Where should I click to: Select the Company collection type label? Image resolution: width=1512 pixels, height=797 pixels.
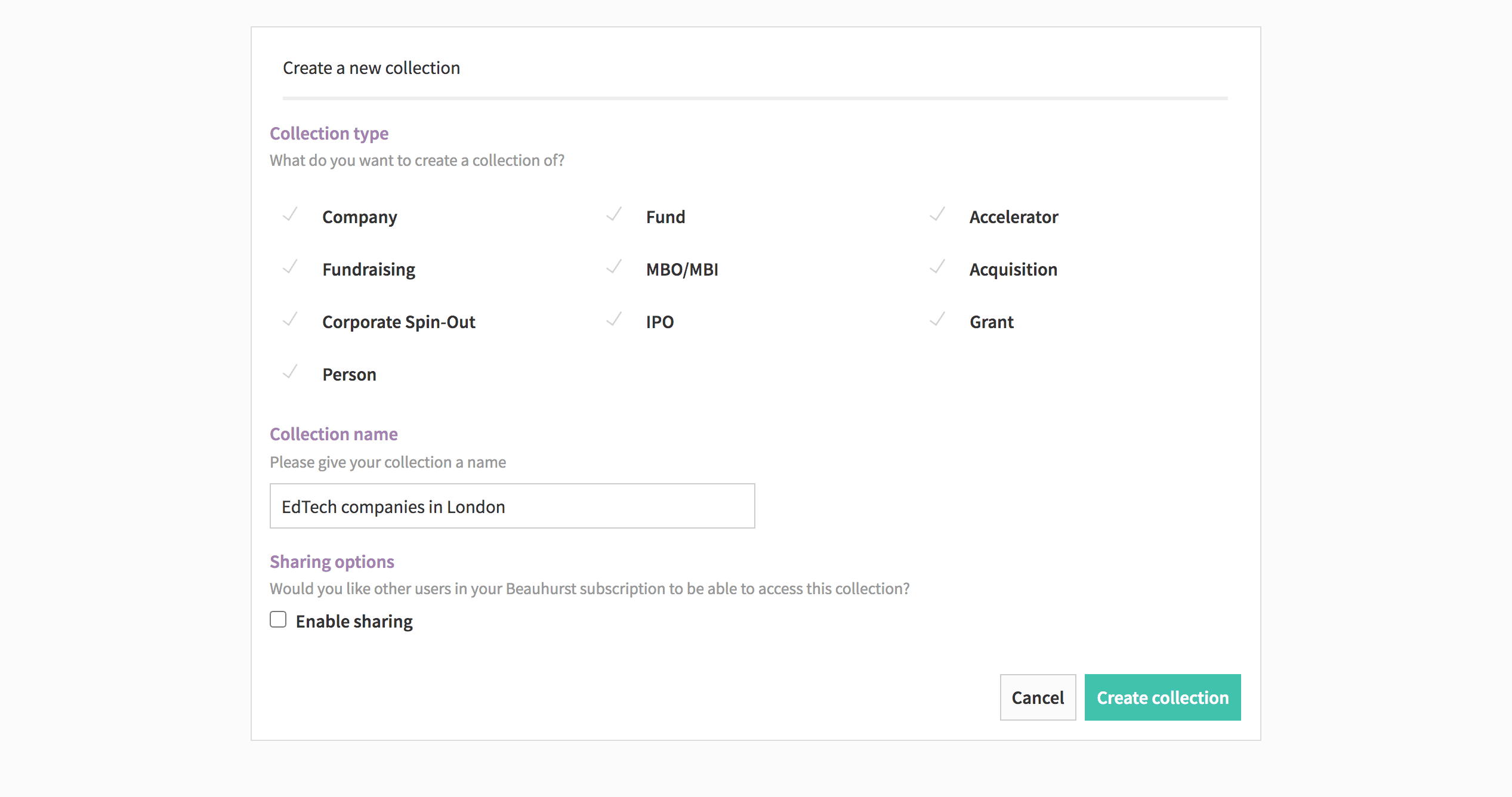point(360,217)
